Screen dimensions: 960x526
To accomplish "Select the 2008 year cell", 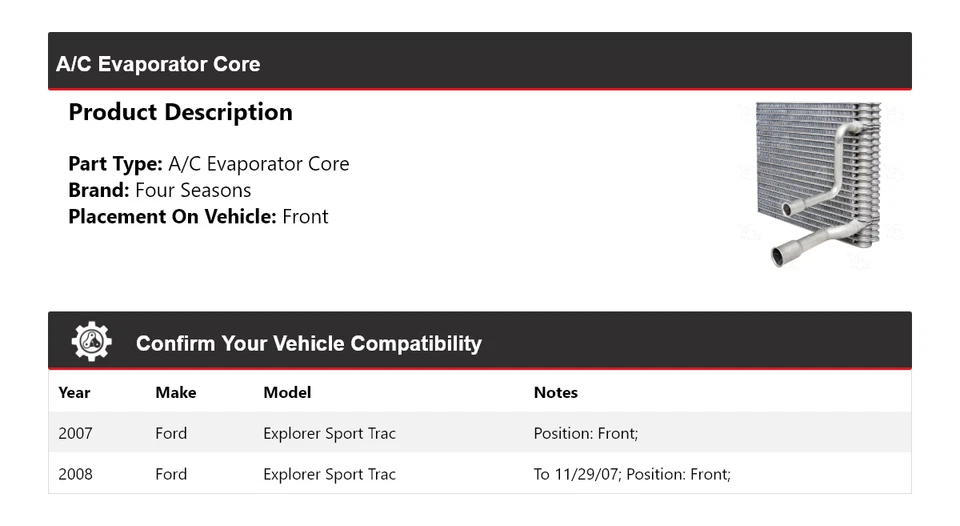I will click(75, 474).
